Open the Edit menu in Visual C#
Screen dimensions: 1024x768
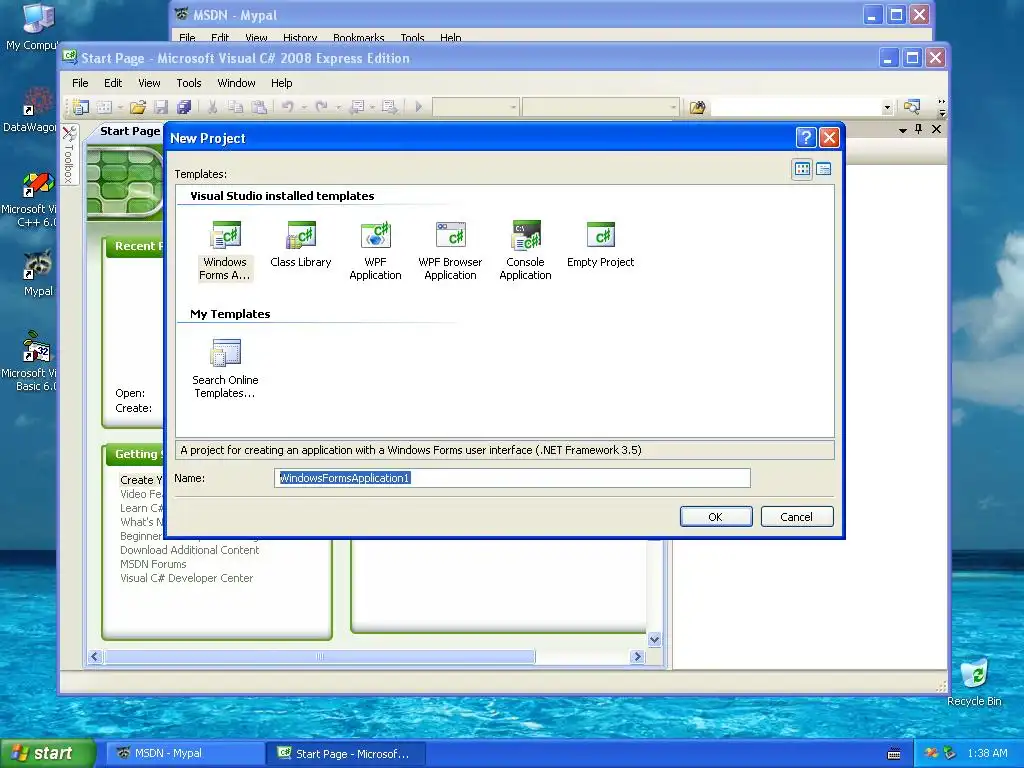pyautogui.click(x=113, y=83)
